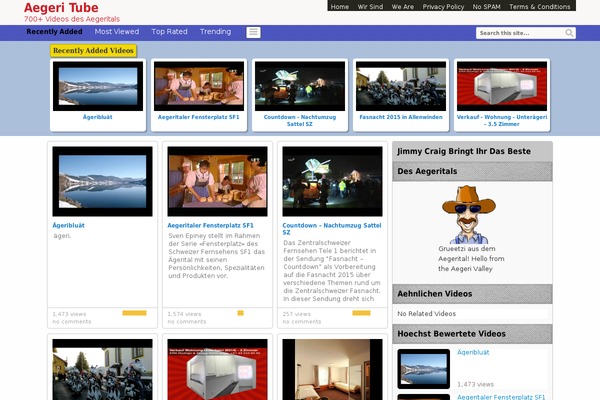
Task: Open the No SPAM page
Action: [x=486, y=7]
